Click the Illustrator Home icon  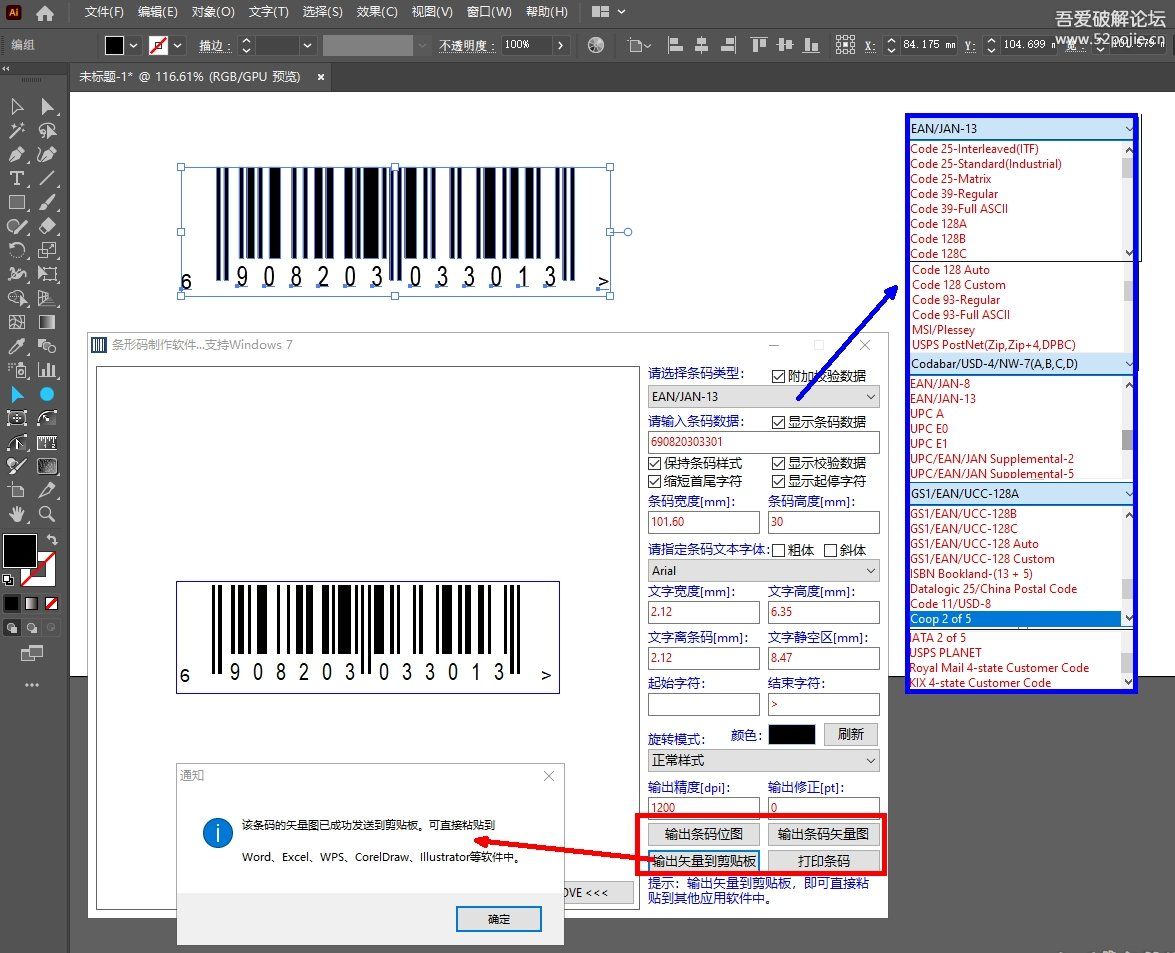(x=45, y=13)
